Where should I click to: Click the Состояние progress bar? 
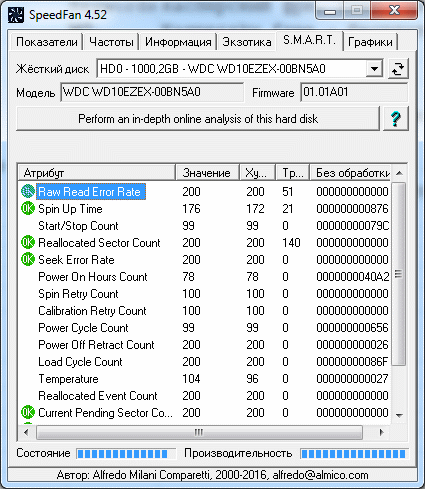[x=126, y=454]
